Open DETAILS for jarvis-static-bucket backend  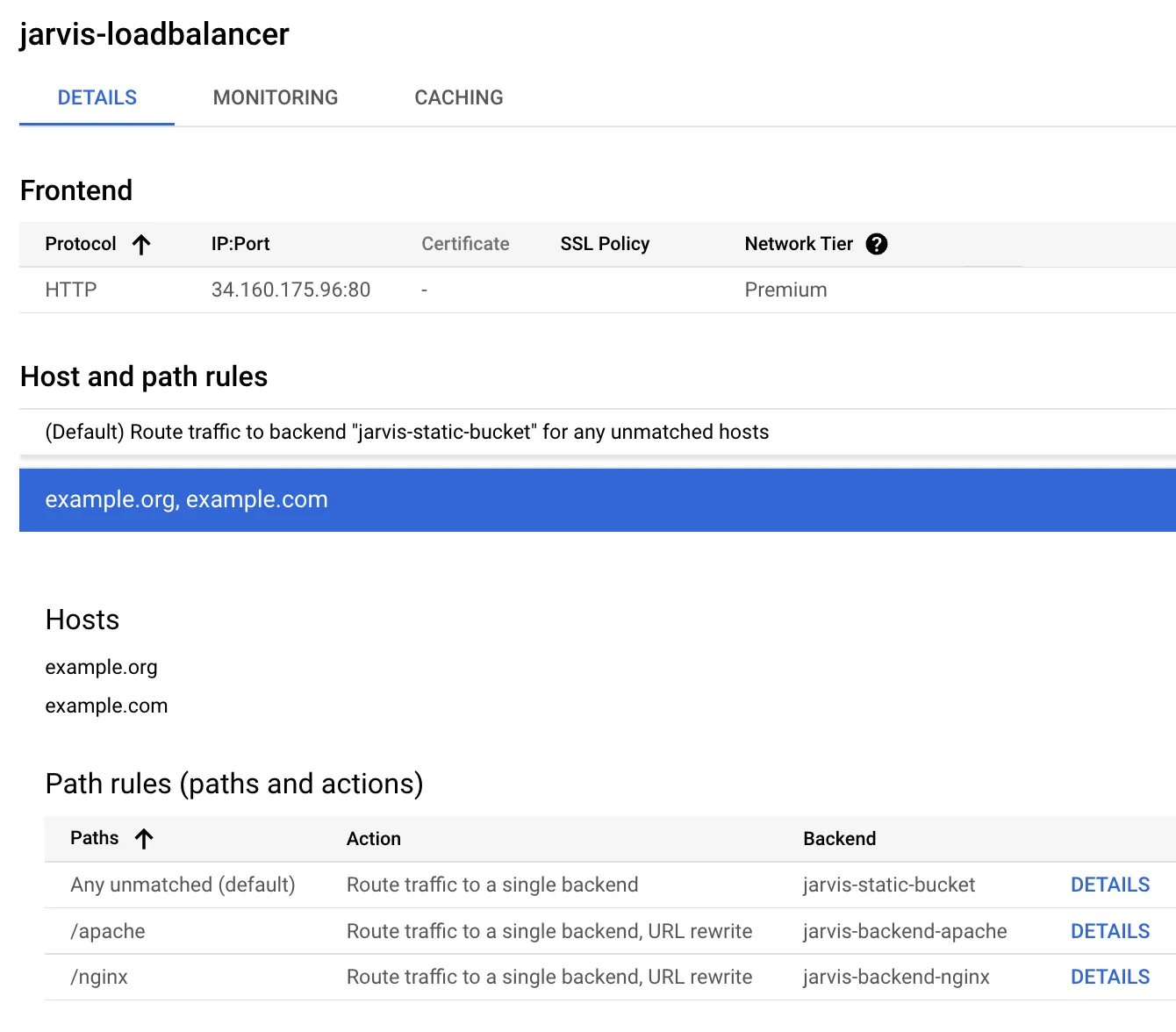(x=1109, y=885)
